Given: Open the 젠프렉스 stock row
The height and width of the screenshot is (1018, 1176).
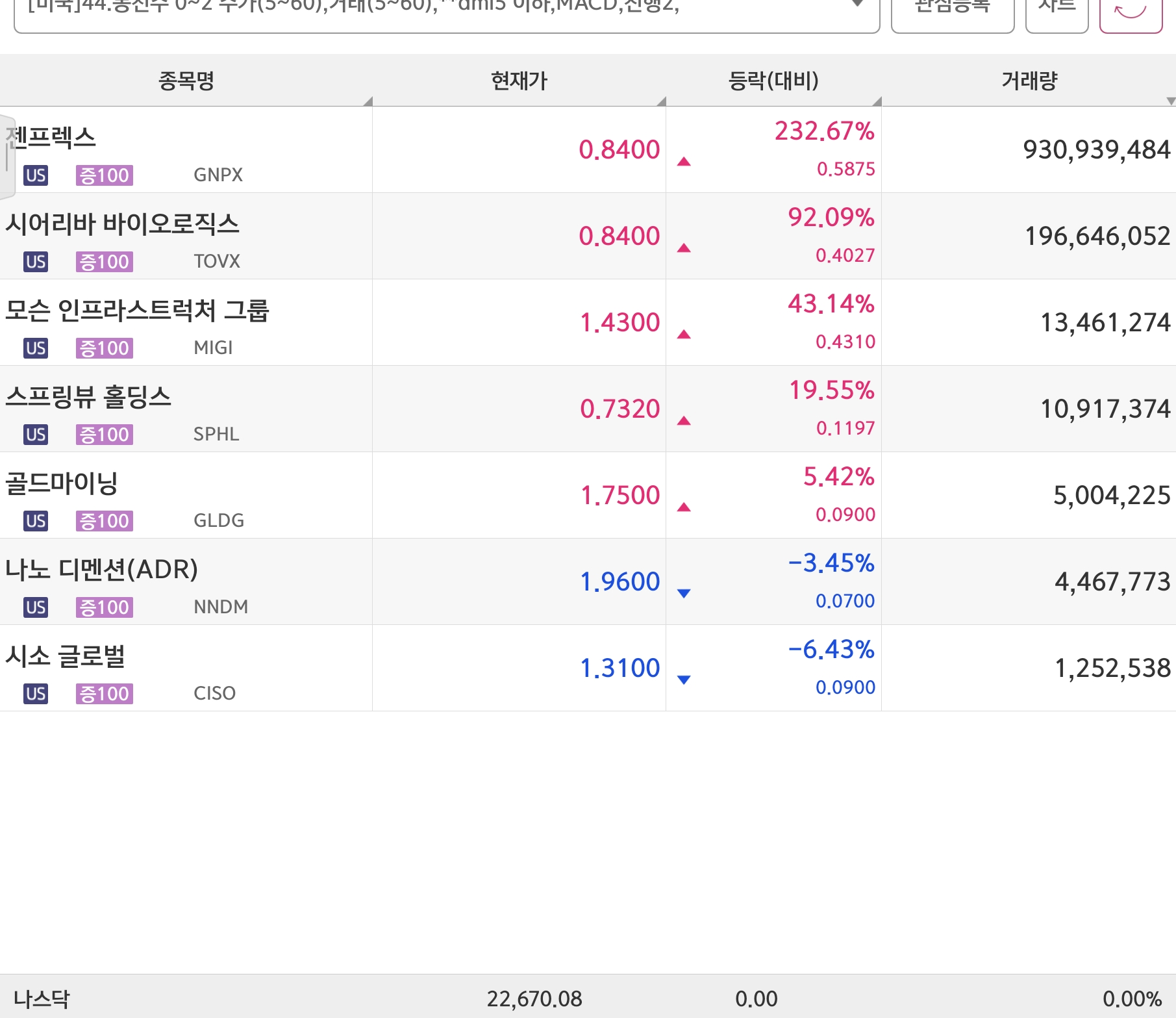Looking at the screenshot, I should pyautogui.click(x=588, y=149).
